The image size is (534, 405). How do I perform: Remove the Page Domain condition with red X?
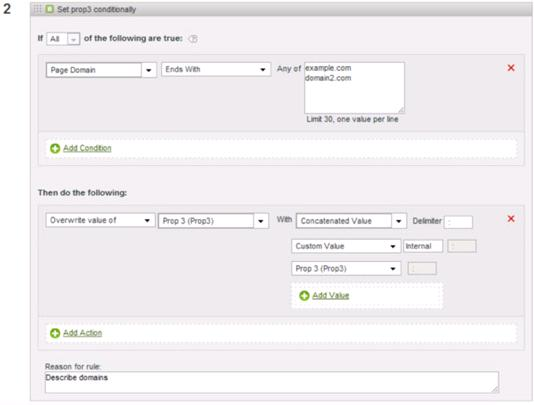tap(511, 68)
